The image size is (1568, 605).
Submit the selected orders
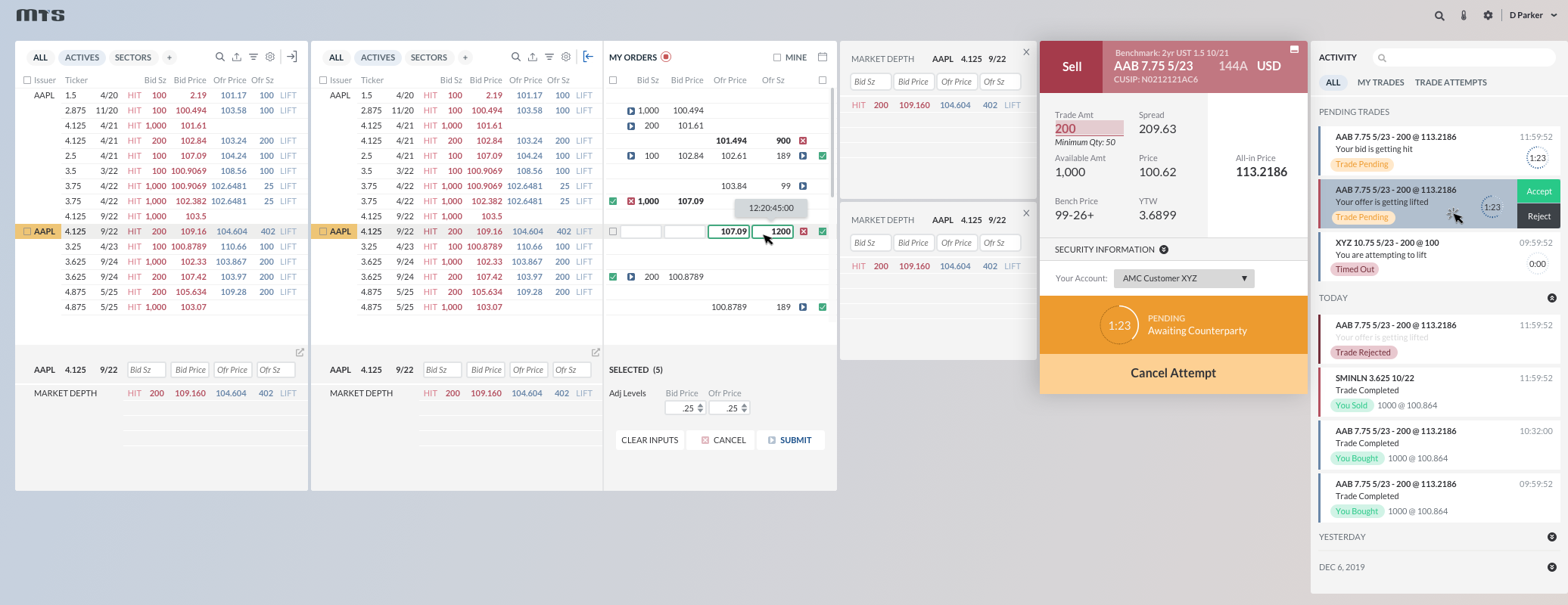789,440
